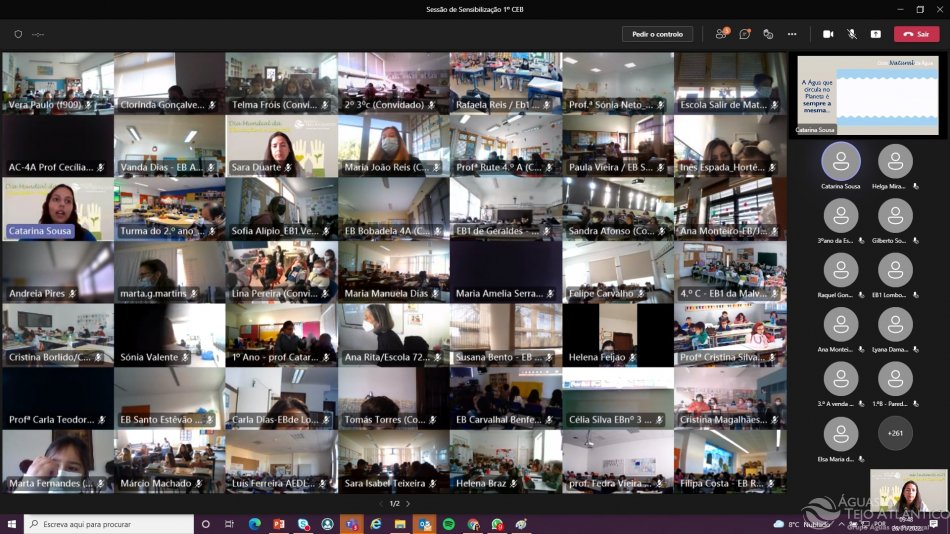Screen dimensions: 950x534
Task: Select Catarina Sousa's video tile
Action: (57, 211)
